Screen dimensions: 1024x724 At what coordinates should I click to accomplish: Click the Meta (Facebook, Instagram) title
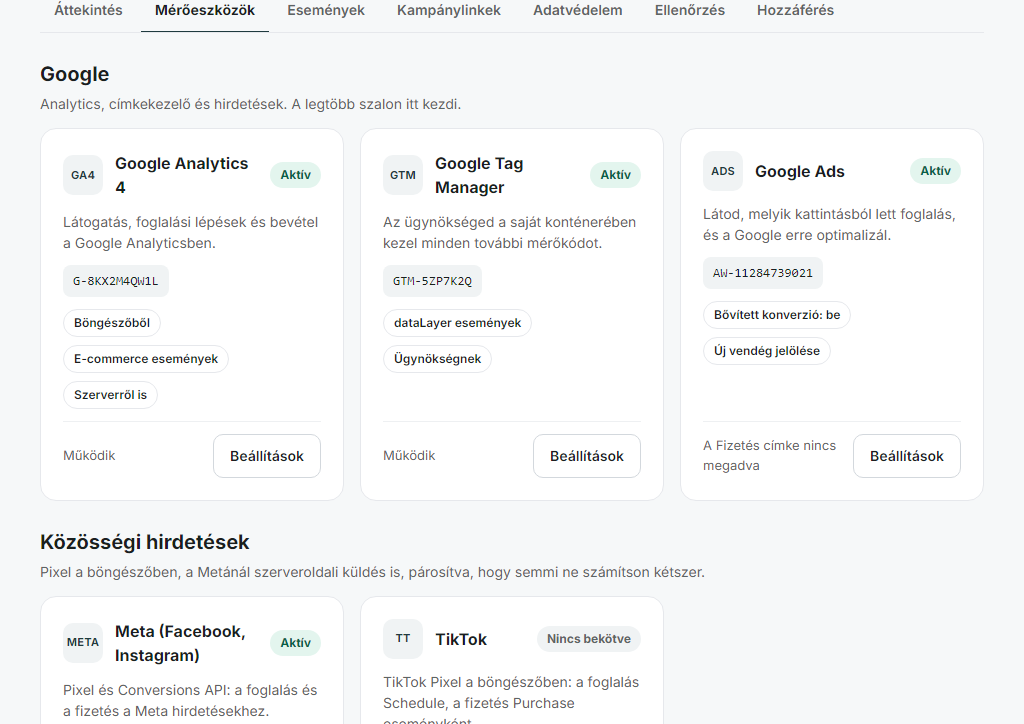(x=180, y=643)
